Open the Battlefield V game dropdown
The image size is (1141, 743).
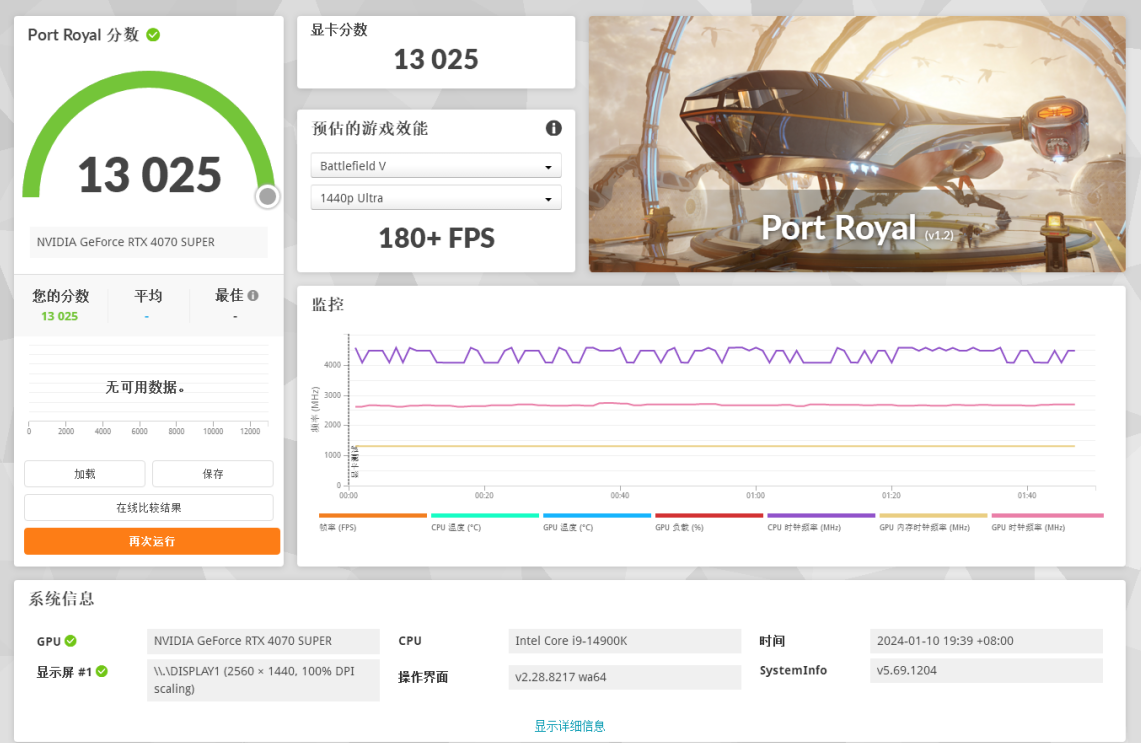pyautogui.click(x=436, y=166)
